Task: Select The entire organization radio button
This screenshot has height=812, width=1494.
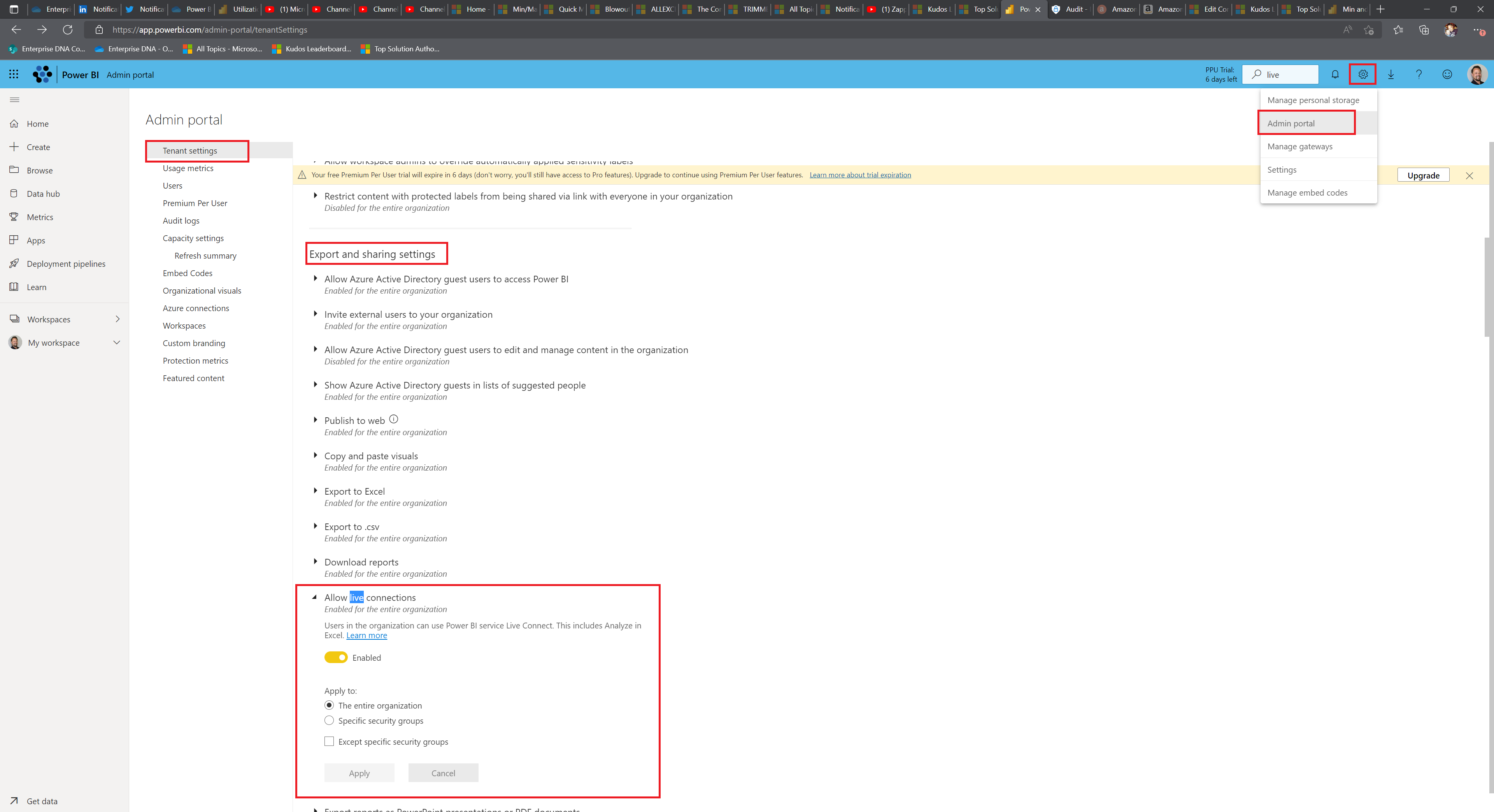Action: (x=329, y=705)
